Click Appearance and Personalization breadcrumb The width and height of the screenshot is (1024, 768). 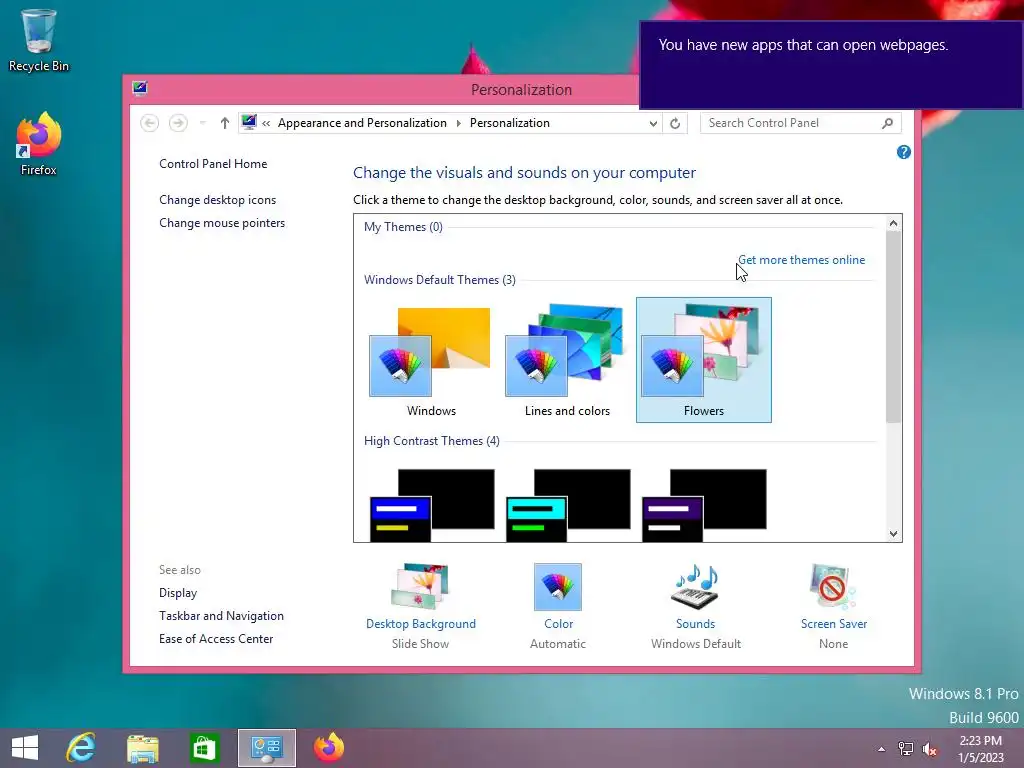[362, 123]
